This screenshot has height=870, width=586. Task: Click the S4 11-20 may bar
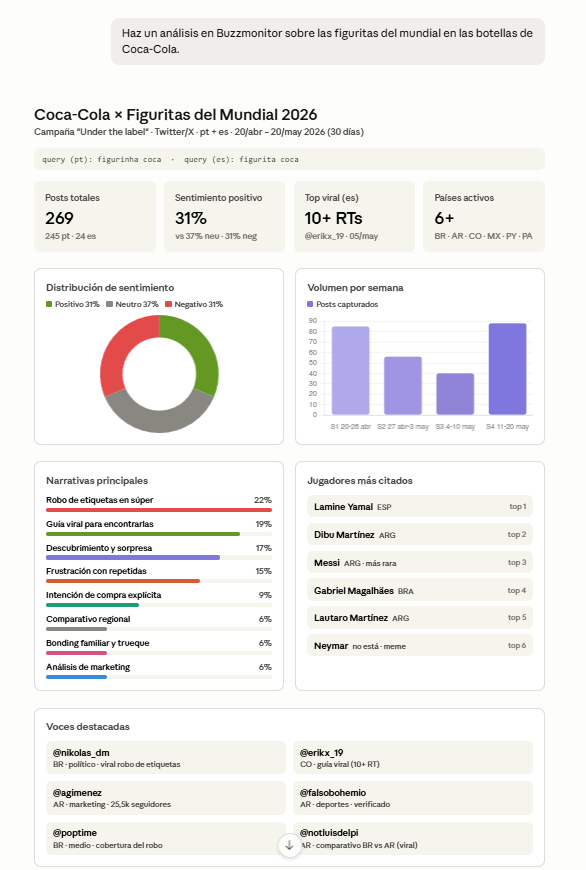point(507,369)
